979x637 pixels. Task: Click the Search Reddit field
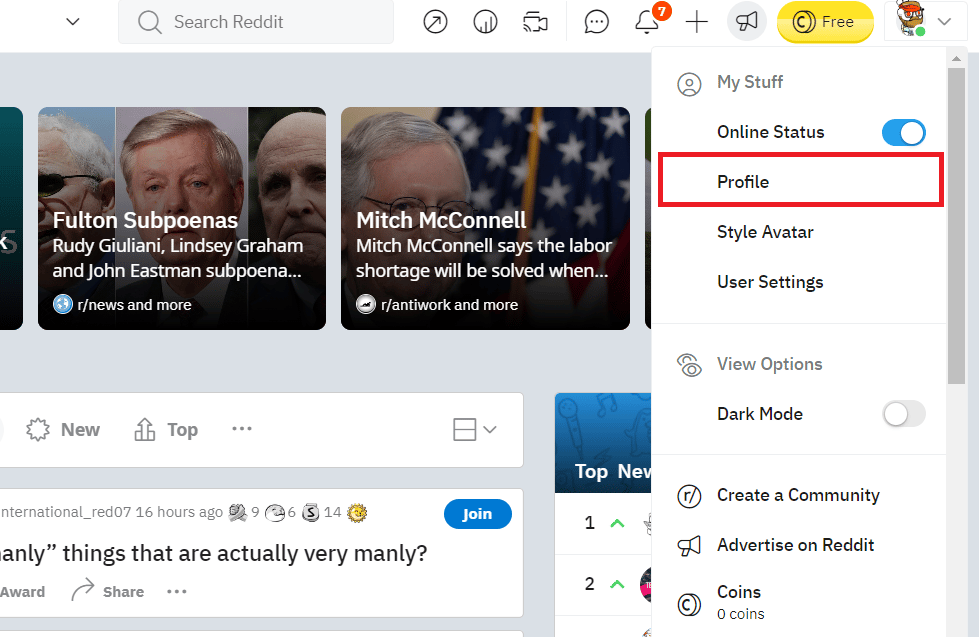coord(256,22)
